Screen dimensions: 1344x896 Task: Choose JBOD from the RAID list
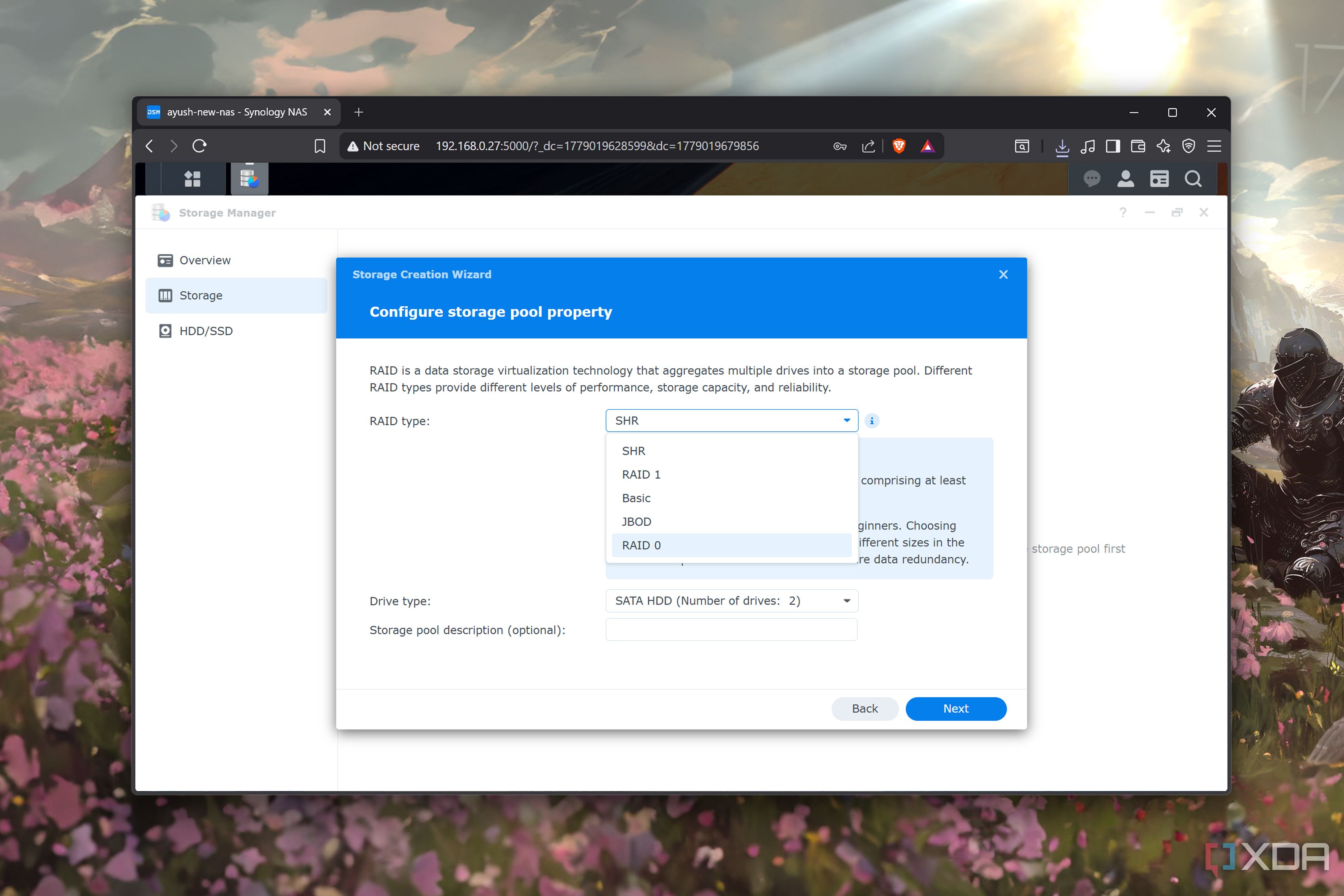click(x=731, y=522)
